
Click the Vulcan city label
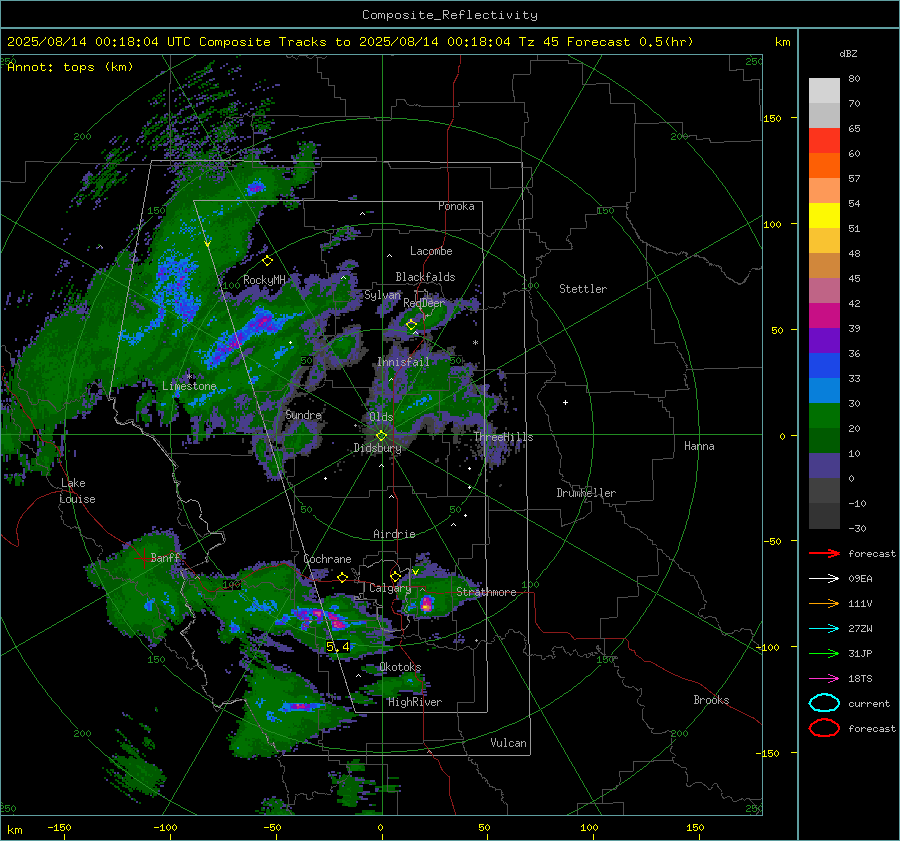click(x=508, y=743)
